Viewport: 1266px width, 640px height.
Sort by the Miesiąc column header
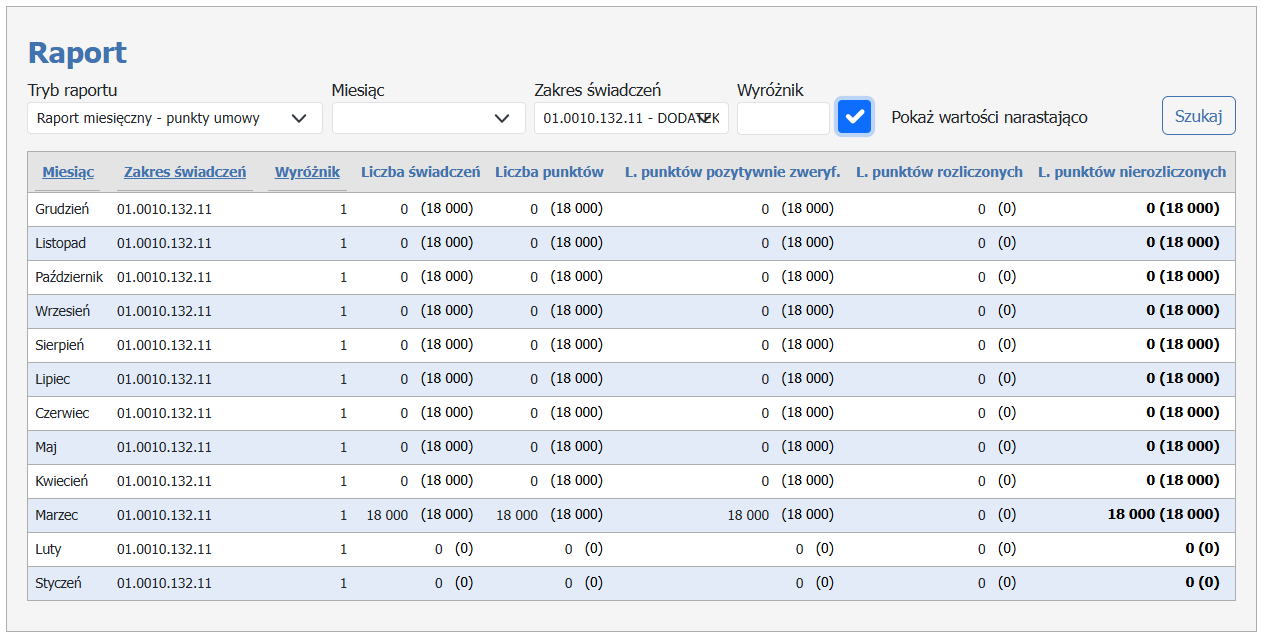point(68,172)
